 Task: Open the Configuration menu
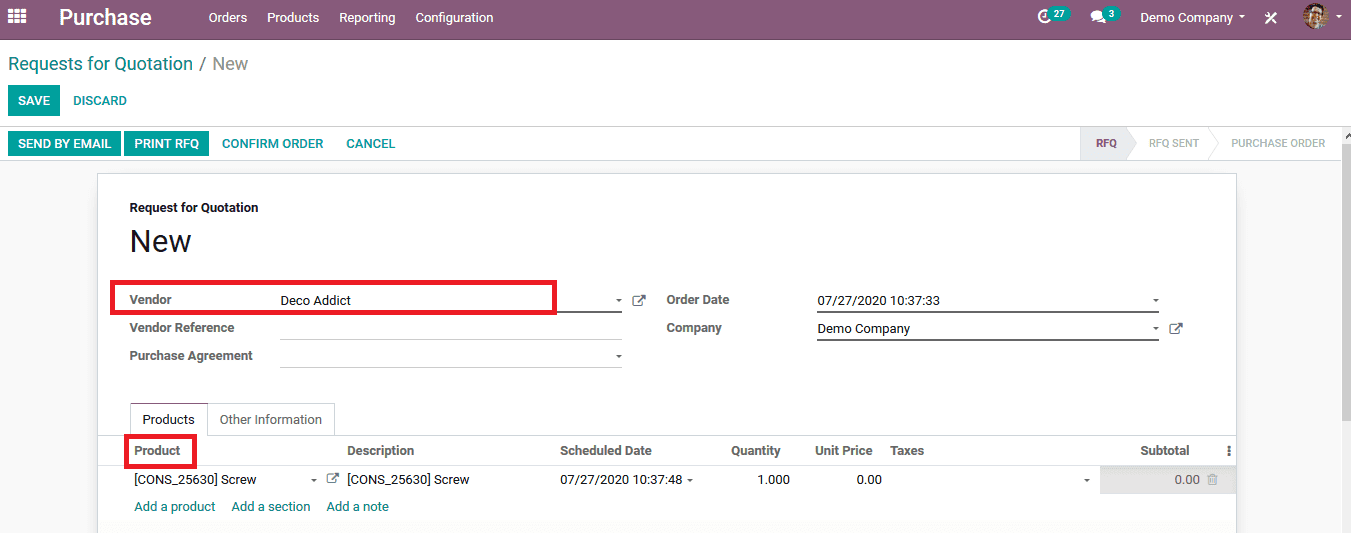pyautogui.click(x=454, y=18)
